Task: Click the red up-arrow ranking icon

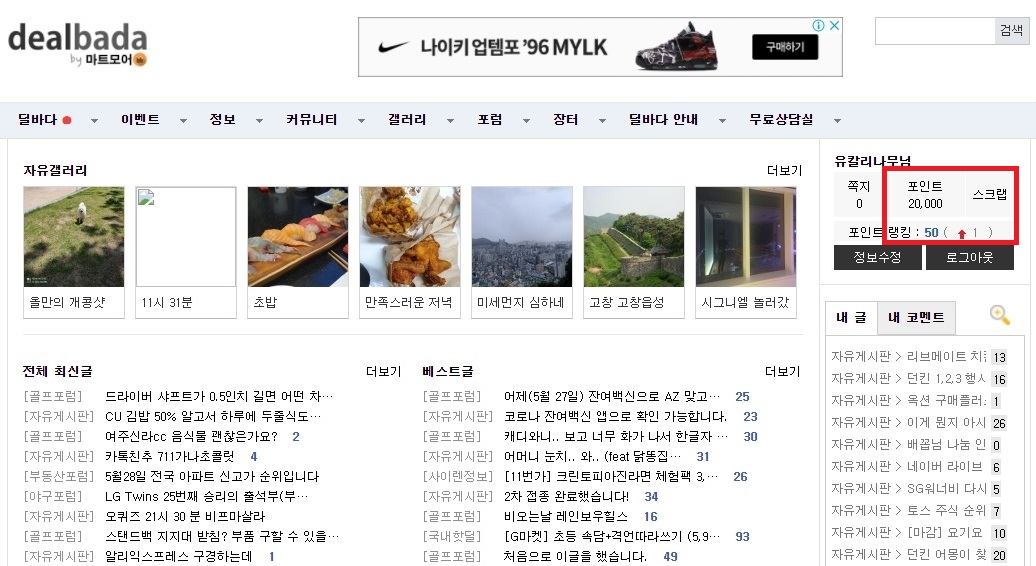Action: tap(961, 233)
